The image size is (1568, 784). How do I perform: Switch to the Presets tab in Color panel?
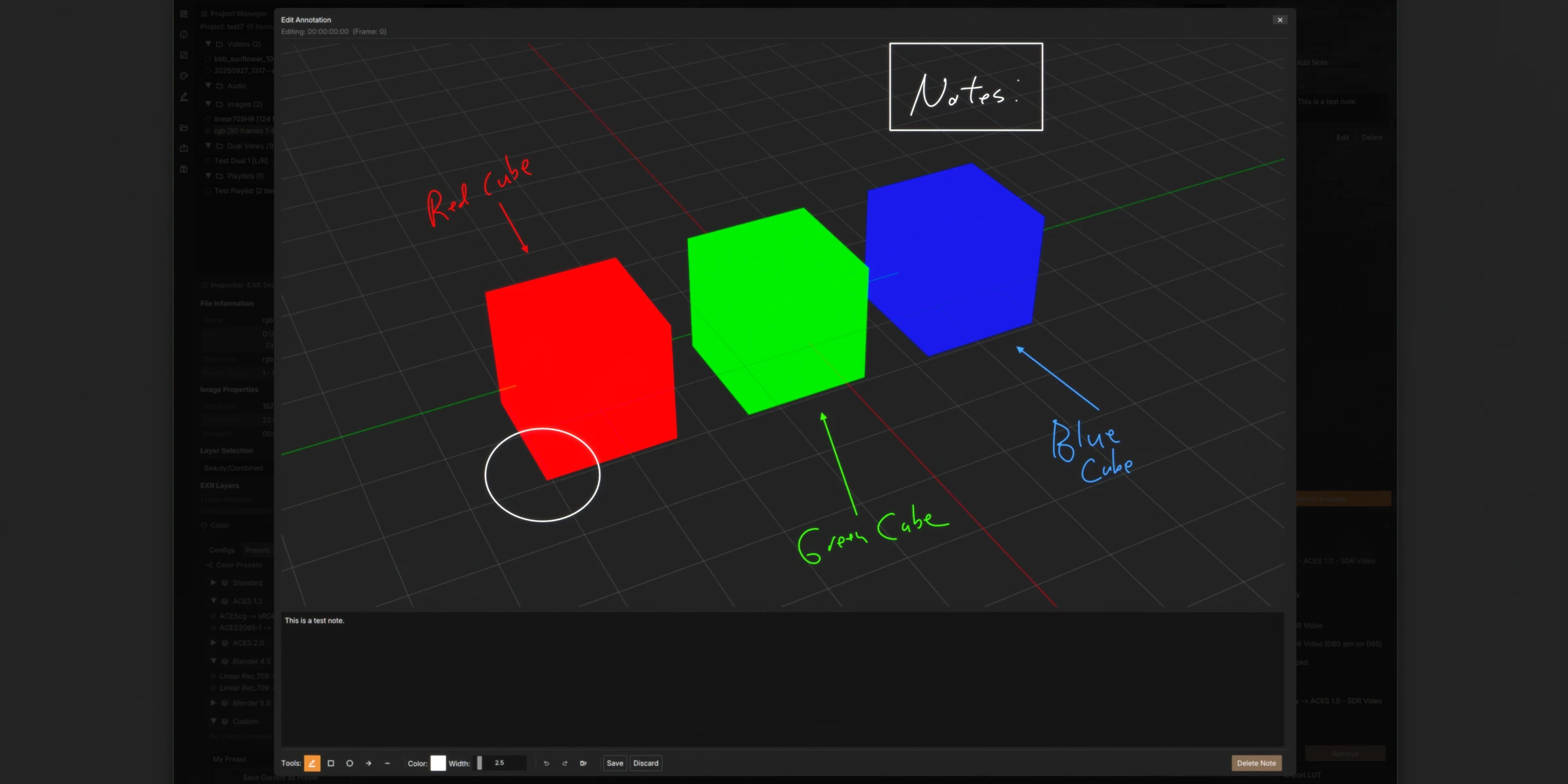[257, 549]
